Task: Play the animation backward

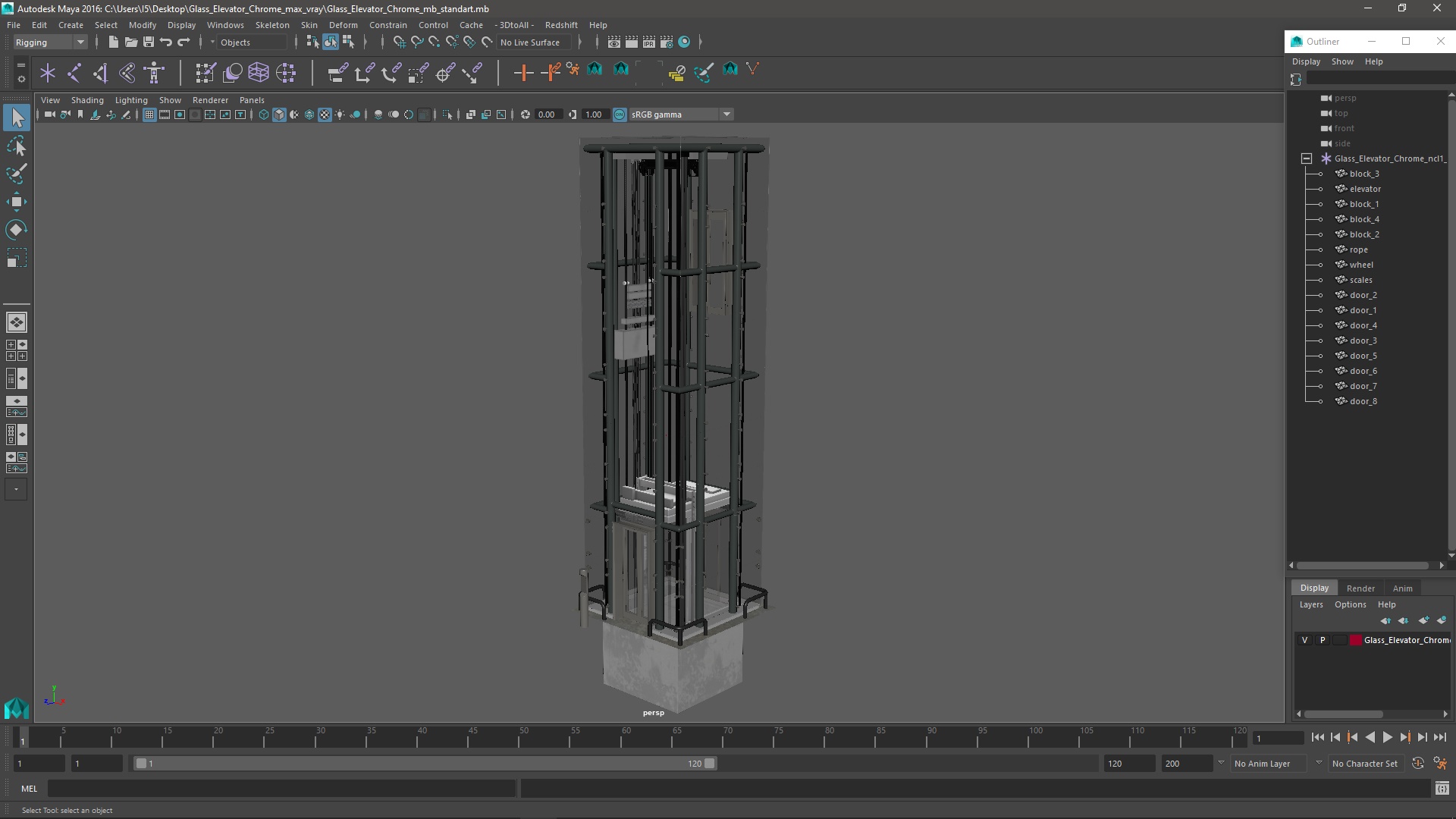Action: click(1370, 737)
